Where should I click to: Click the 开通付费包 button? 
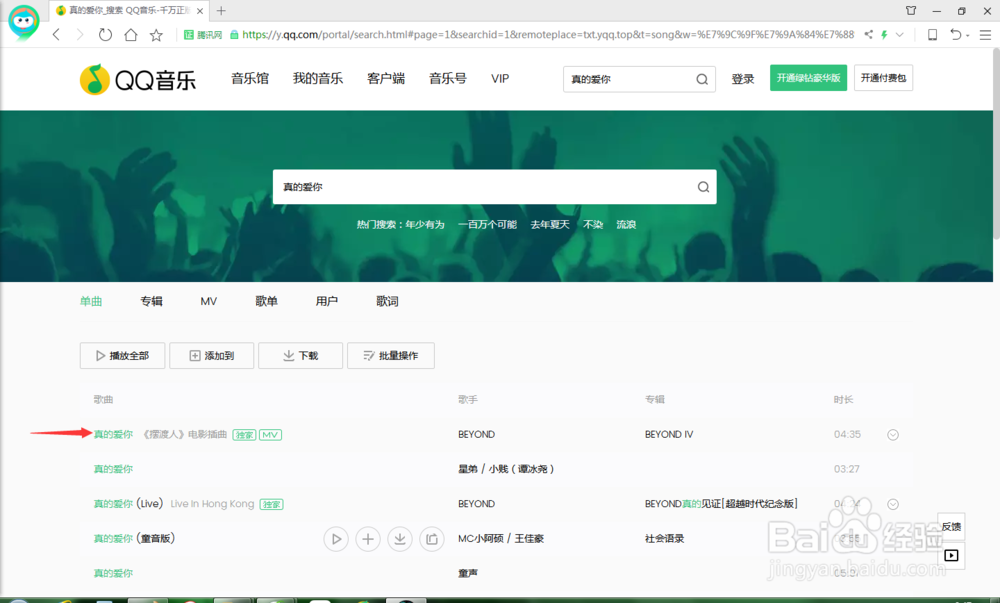883,78
